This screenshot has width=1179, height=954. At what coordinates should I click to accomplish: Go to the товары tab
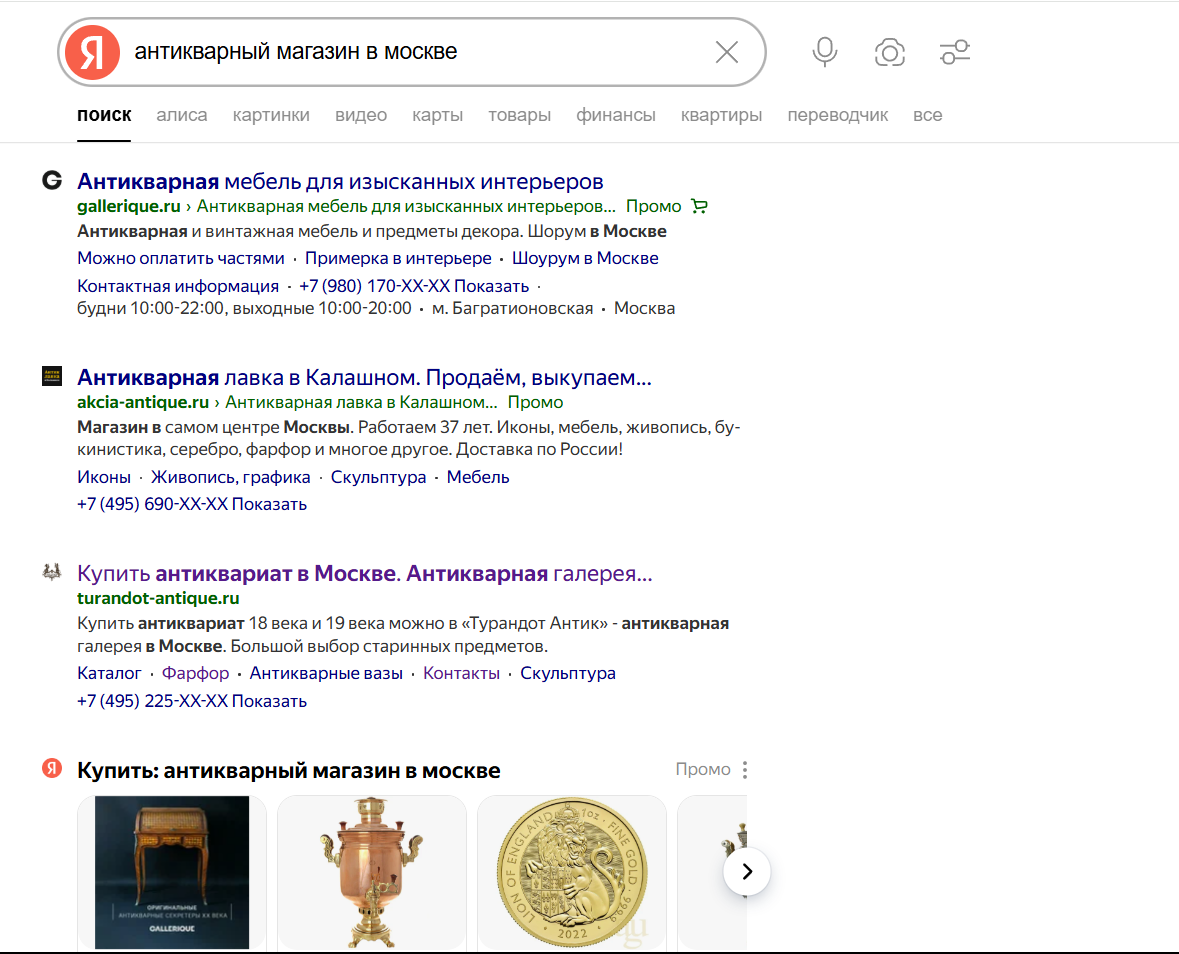click(x=520, y=115)
